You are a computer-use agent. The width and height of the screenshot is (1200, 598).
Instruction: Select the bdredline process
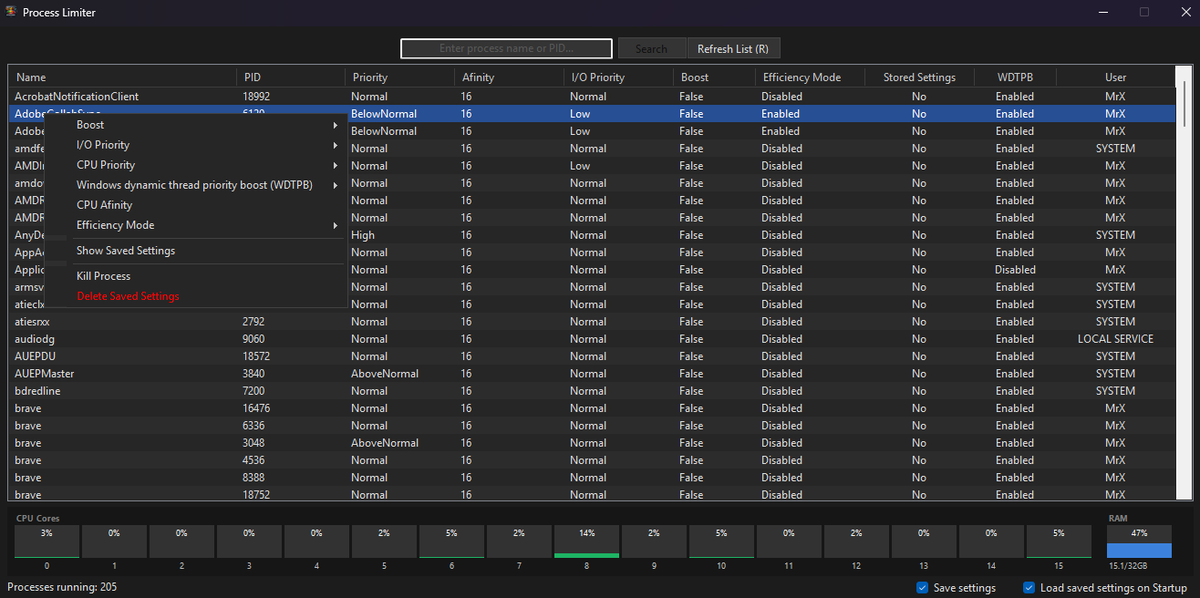[592, 391]
